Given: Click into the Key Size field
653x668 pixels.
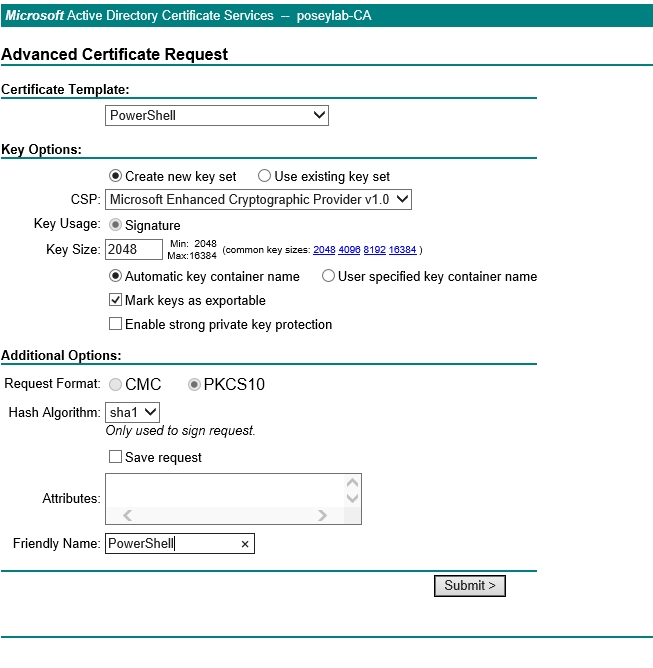Looking at the screenshot, I should pos(133,249).
